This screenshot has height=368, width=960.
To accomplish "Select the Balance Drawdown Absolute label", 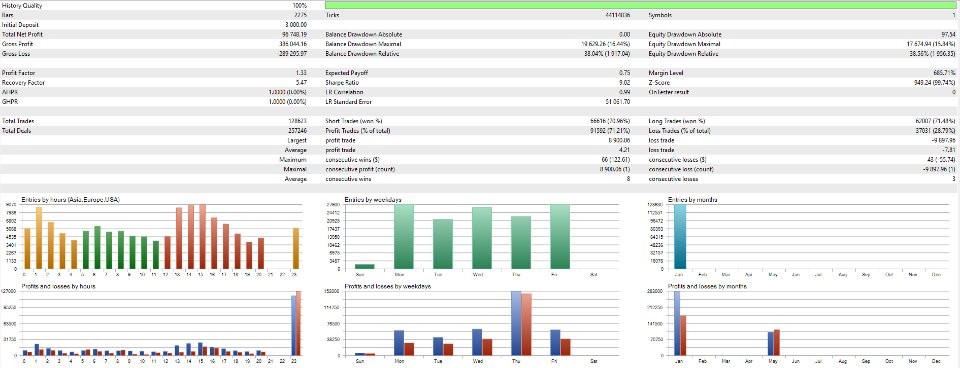I will 364,34.
